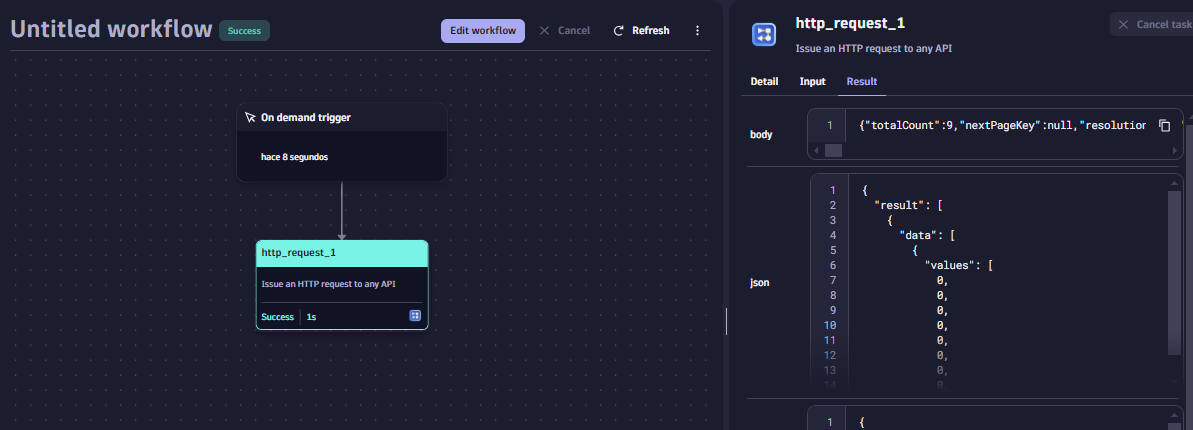Screen dimensions: 1193x430
Task: Click the http_request_1 task icon in side panel
Action: (764, 35)
